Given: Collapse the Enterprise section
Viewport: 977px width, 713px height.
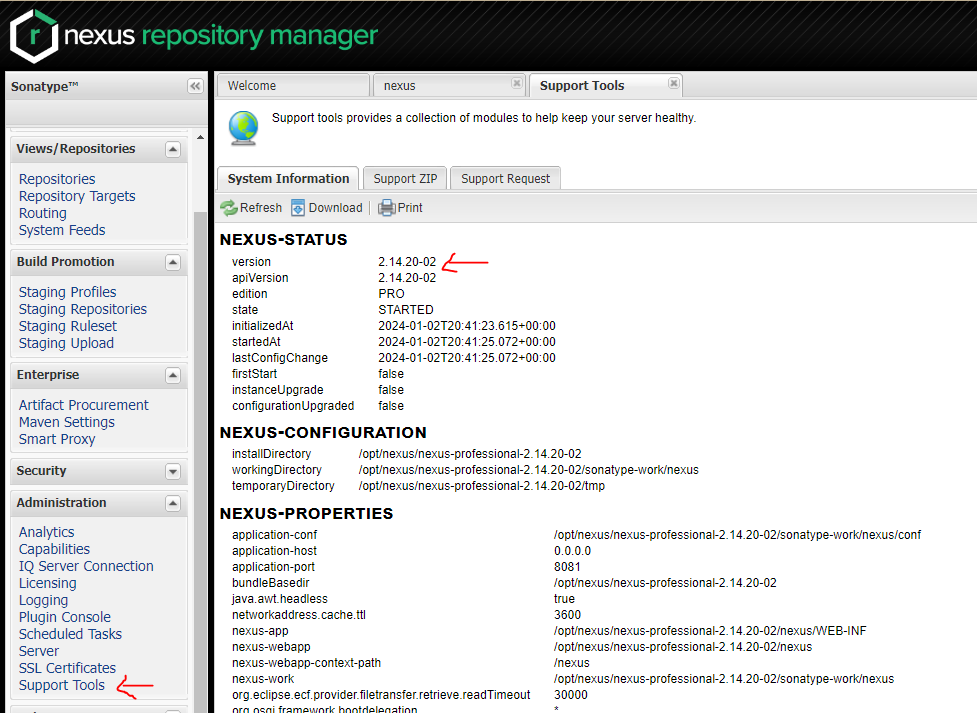Looking at the screenshot, I should click(173, 376).
